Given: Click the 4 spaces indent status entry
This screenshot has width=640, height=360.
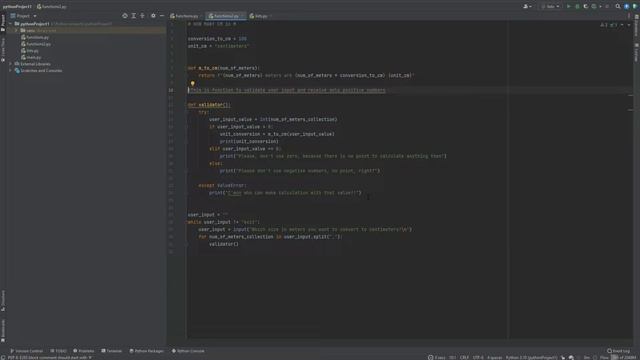Looking at the screenshot, I should pyautogui.click(x=494, y=358).
